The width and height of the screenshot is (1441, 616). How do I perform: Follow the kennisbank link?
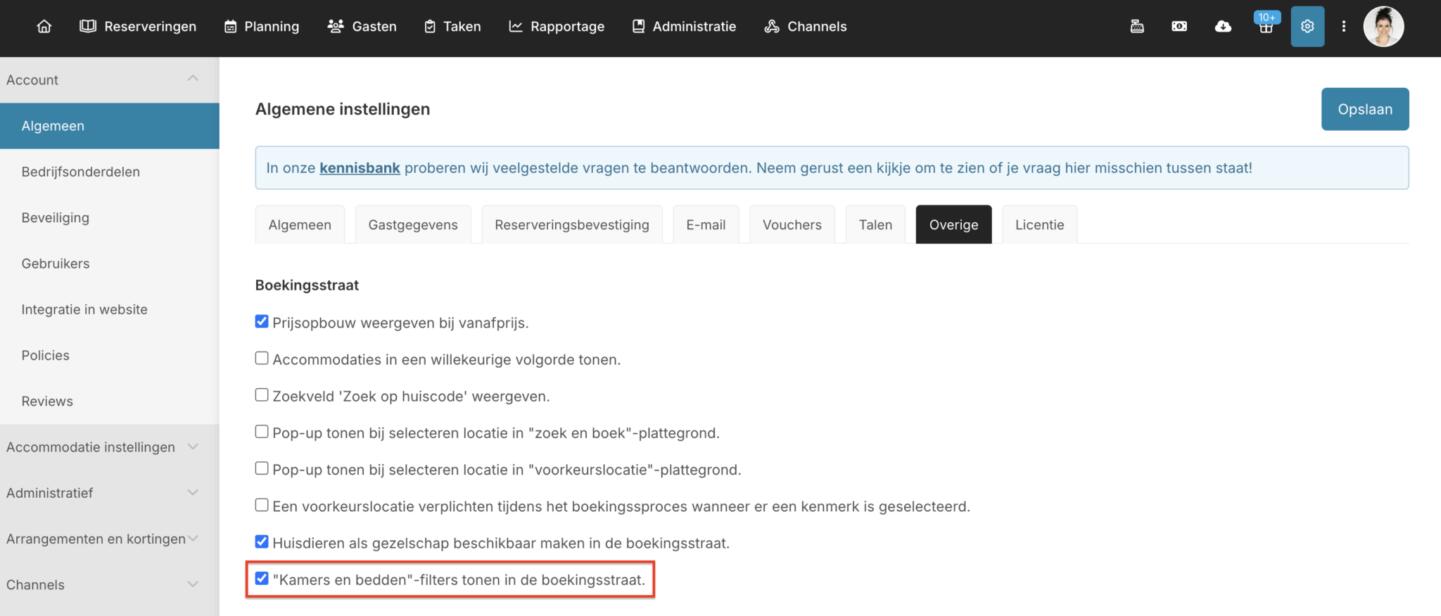point(359,168)
